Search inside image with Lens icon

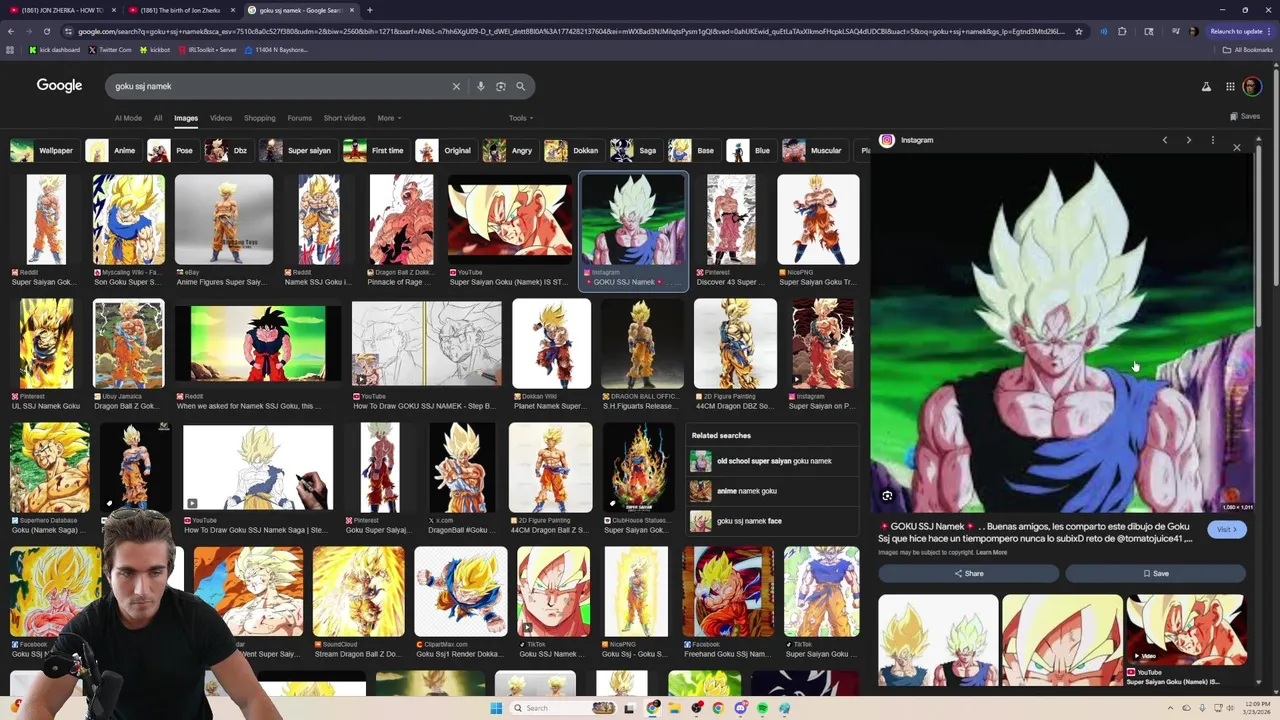pos(887,496)
